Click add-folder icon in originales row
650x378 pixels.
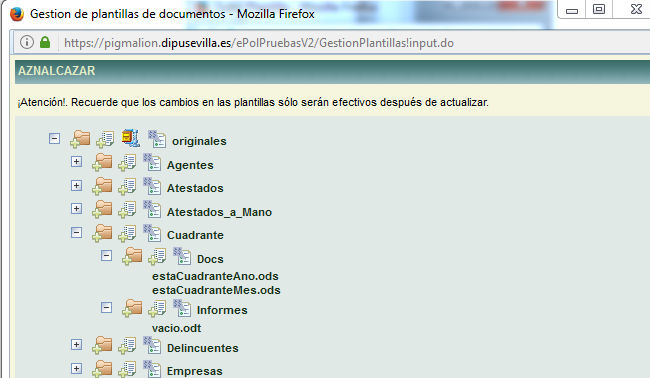[x=80, y=139]
